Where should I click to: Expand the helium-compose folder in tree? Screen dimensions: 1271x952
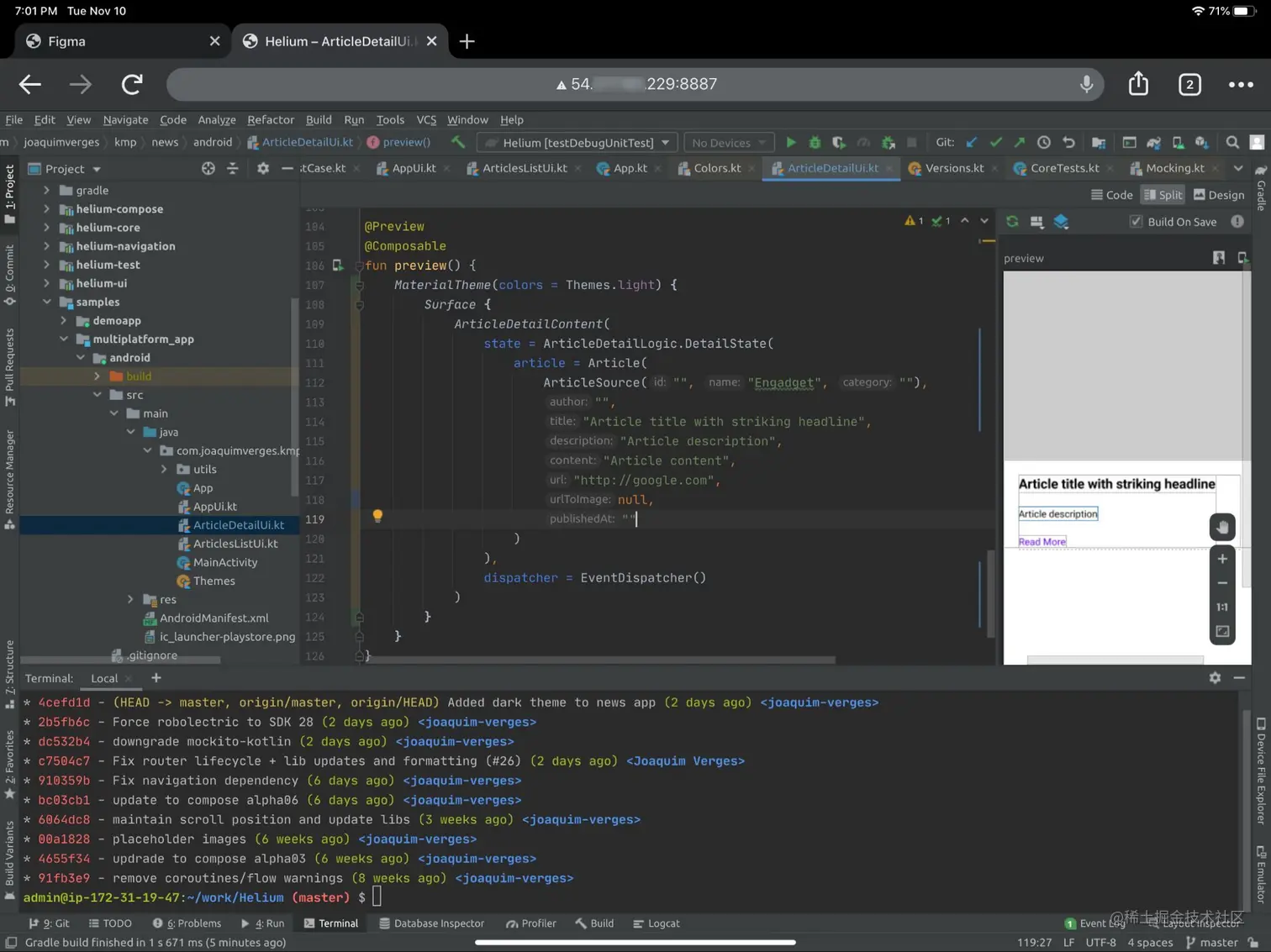click(x=47, y=209)
